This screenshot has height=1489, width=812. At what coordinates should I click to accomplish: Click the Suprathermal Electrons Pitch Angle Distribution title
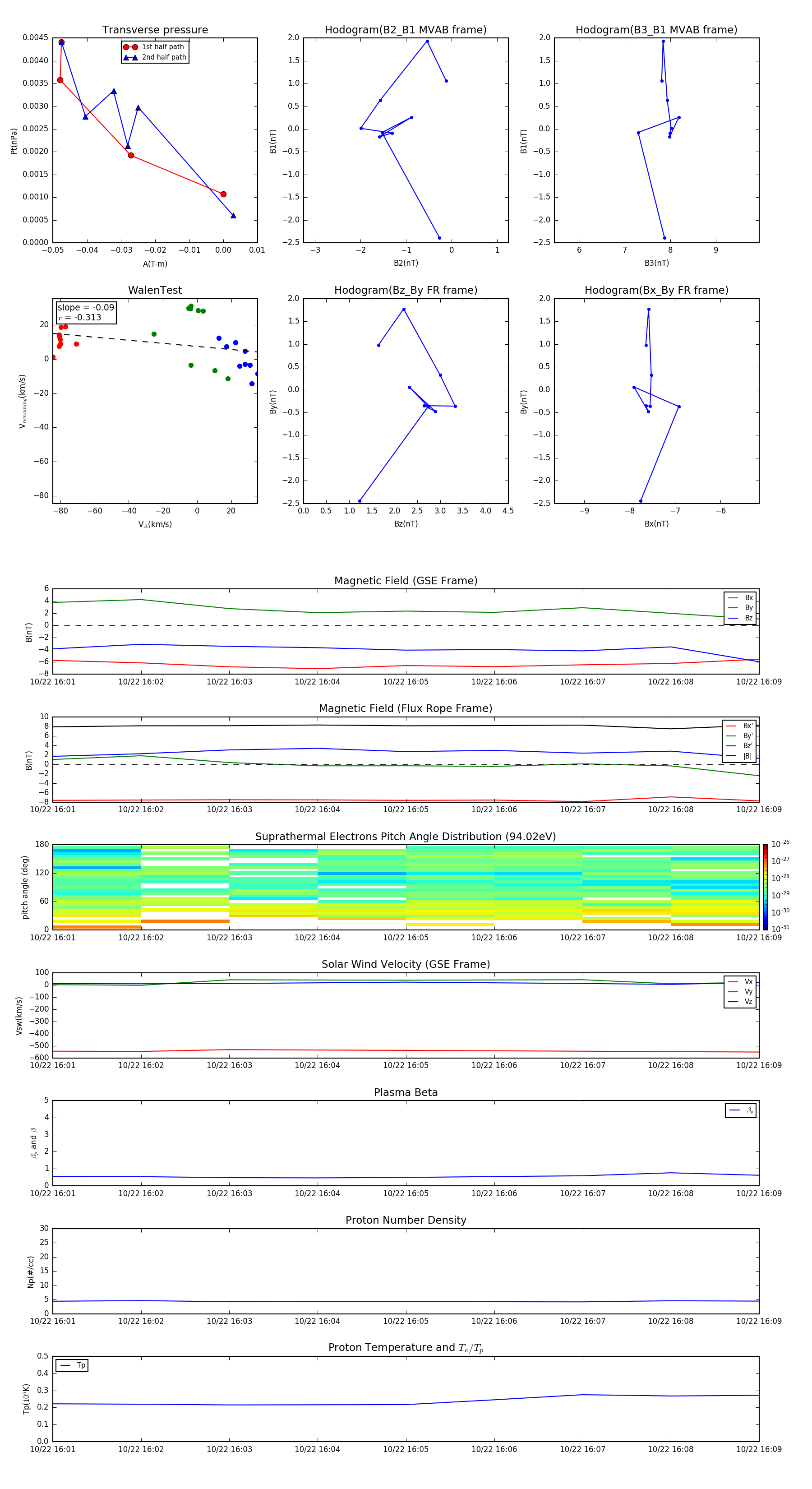pyautogui.click(x=406, y=837)
